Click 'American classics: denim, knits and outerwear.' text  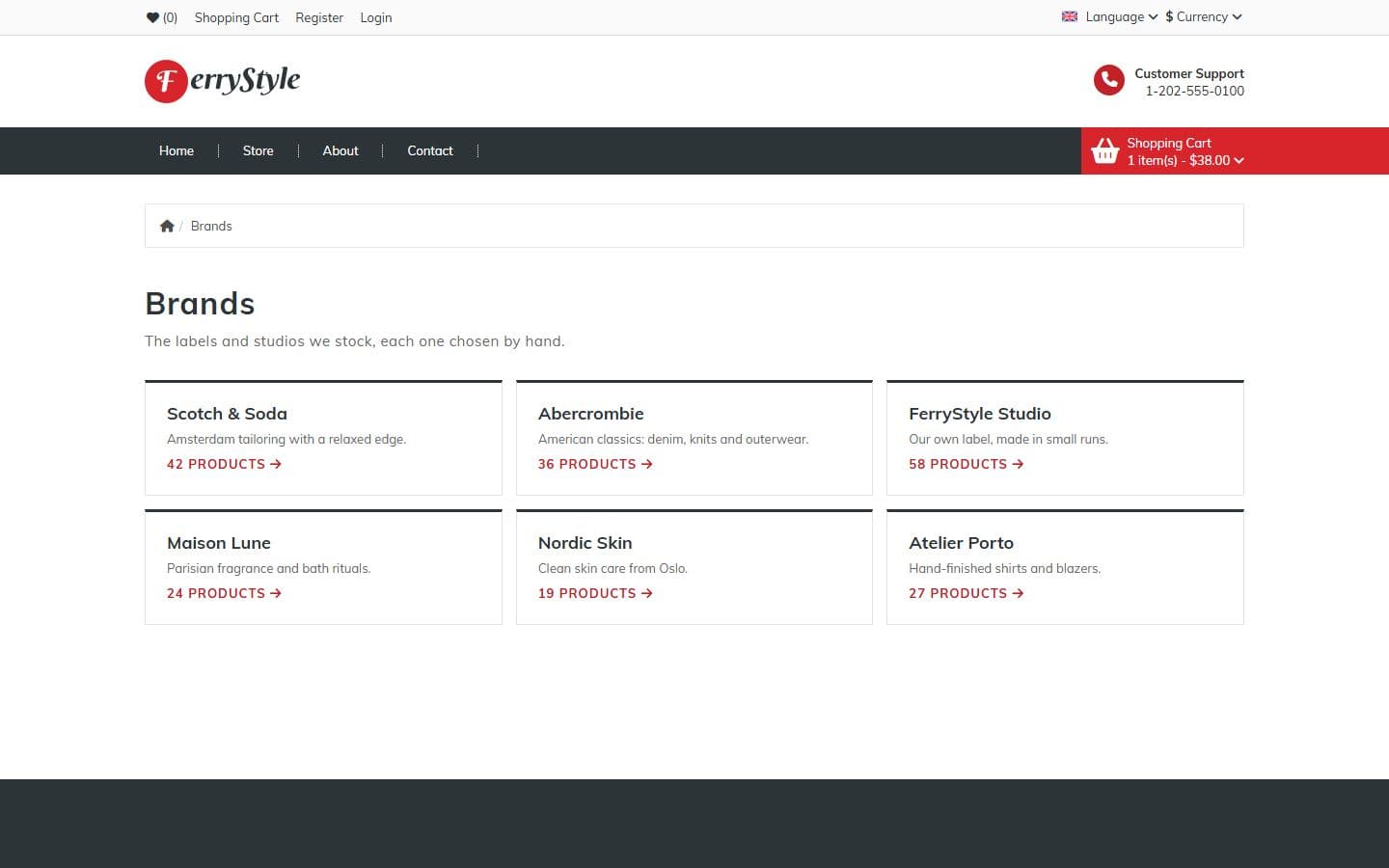(x=673, y=439)
